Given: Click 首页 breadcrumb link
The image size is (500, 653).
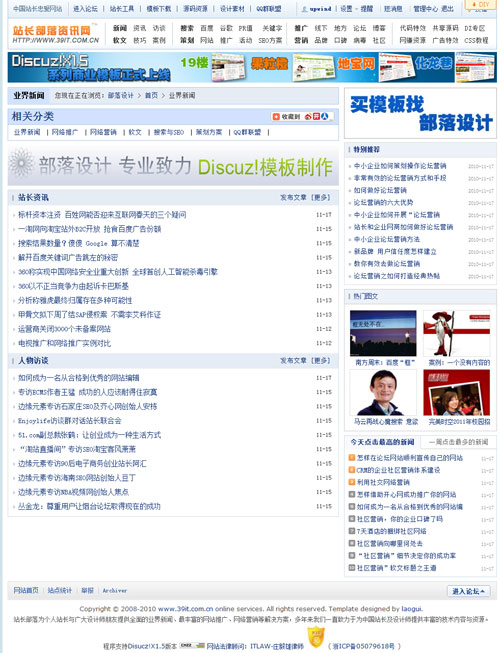Looking at the screenshot, I should [151, 95].
